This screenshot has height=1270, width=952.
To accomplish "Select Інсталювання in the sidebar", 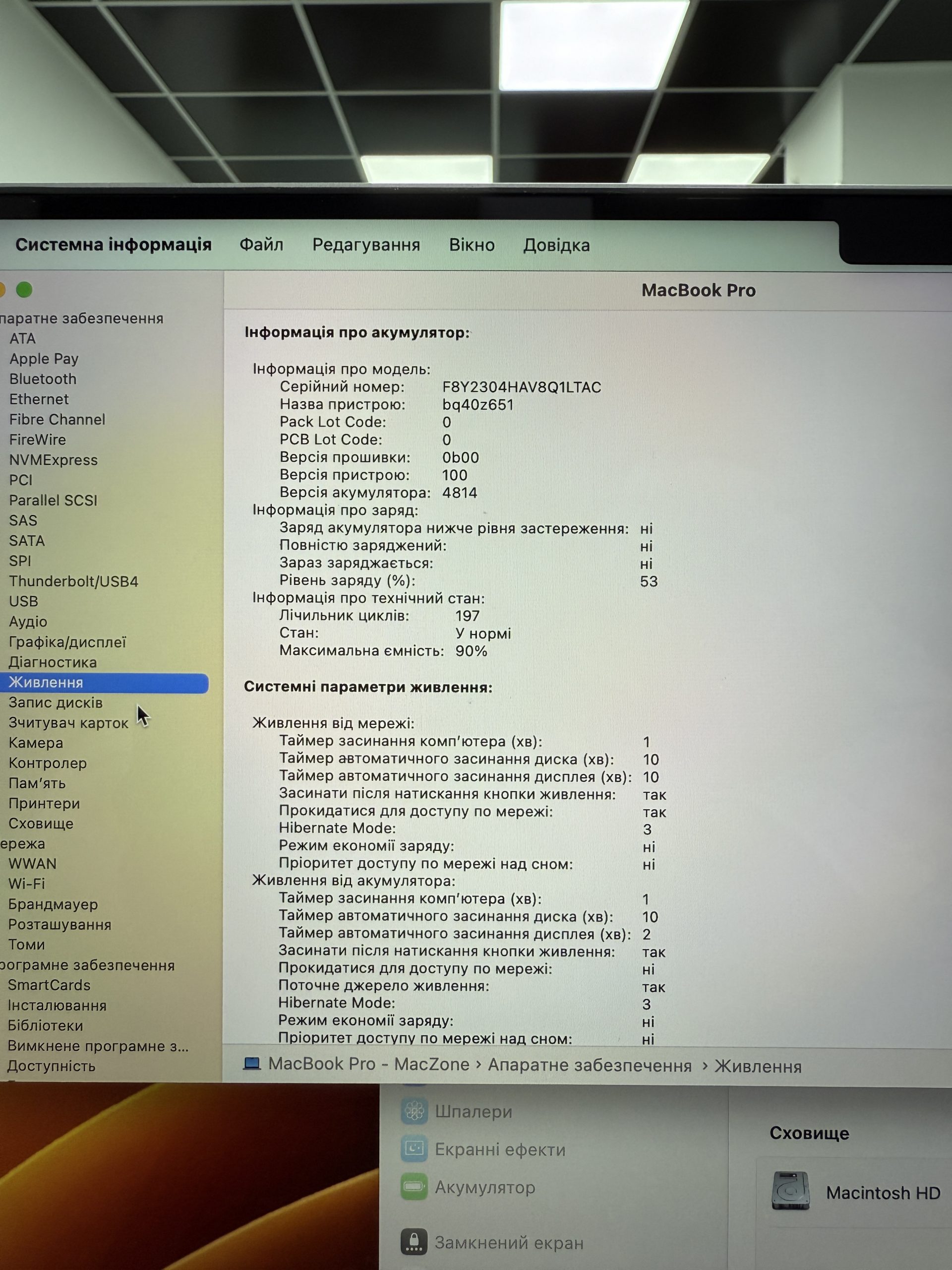I will 57,1005.
